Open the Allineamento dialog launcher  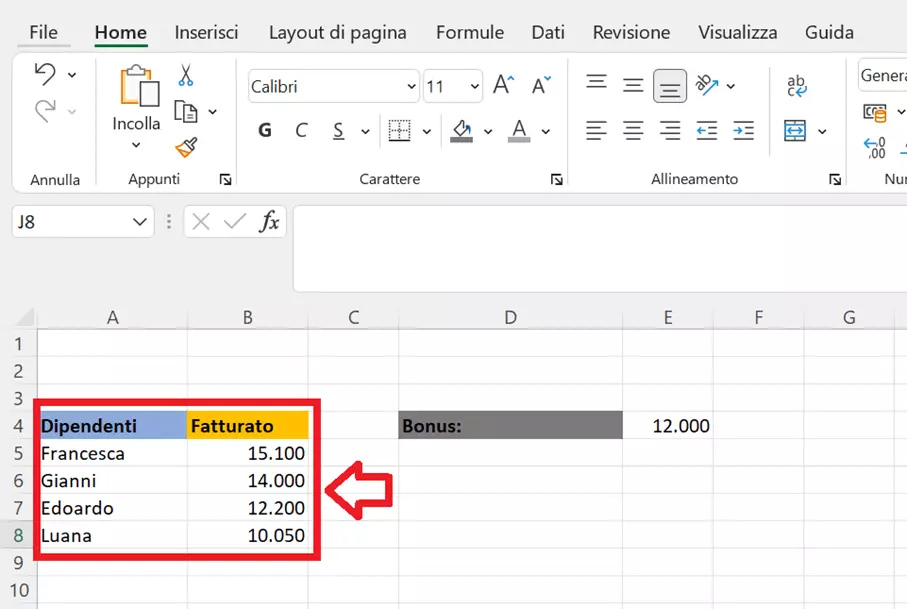click(835, 180)
